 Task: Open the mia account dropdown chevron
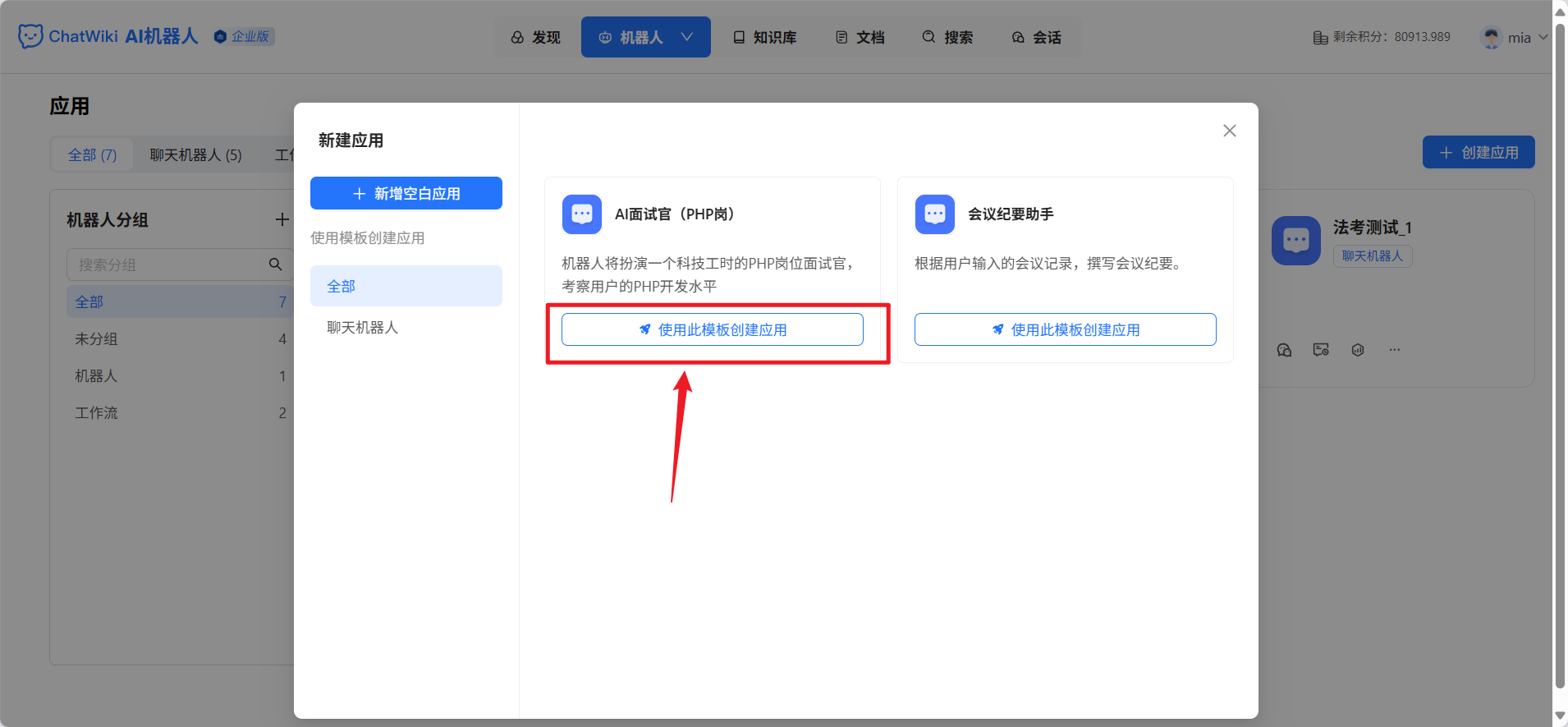tap(1543, 38)
